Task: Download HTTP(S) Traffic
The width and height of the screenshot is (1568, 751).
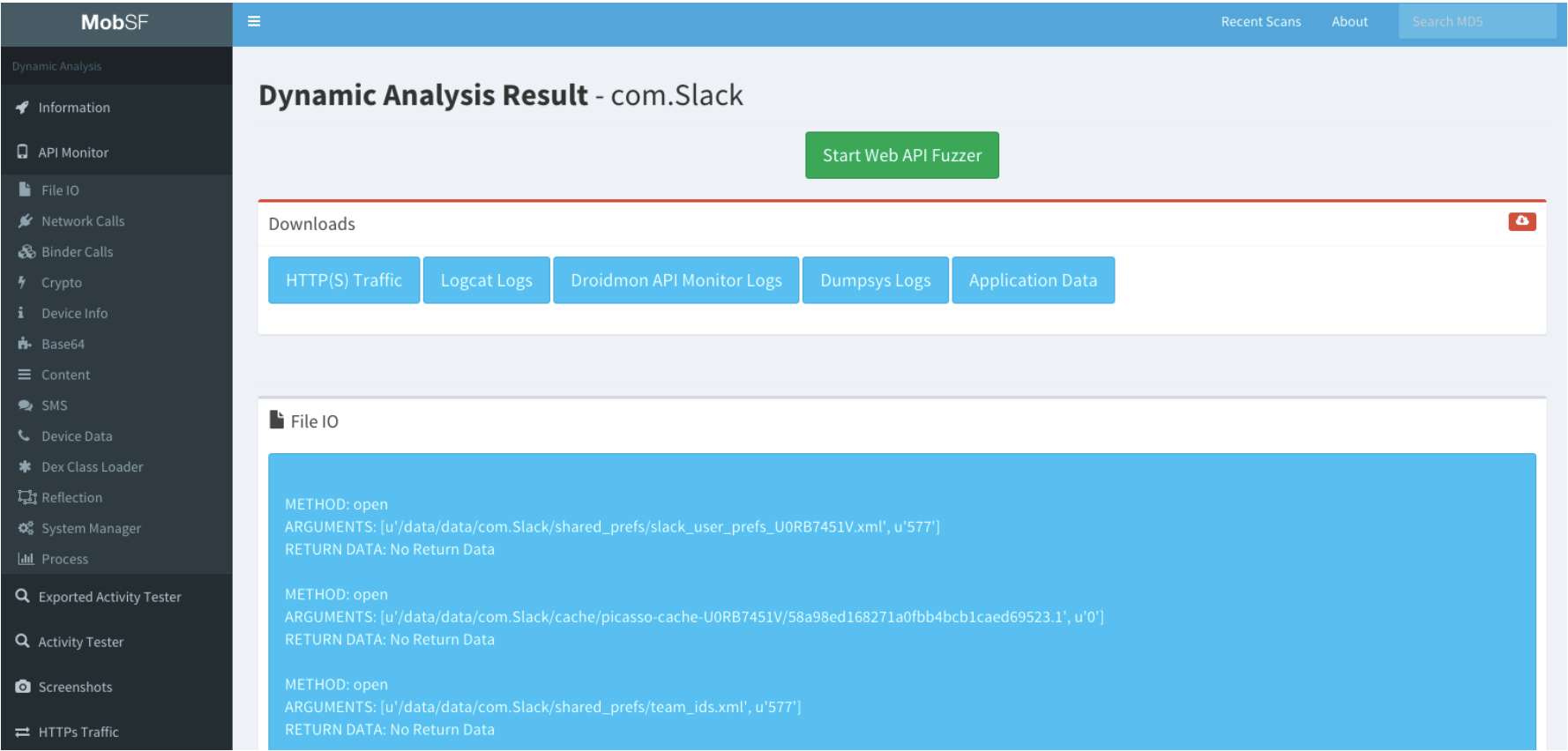Action: click(x=344, y=280)
